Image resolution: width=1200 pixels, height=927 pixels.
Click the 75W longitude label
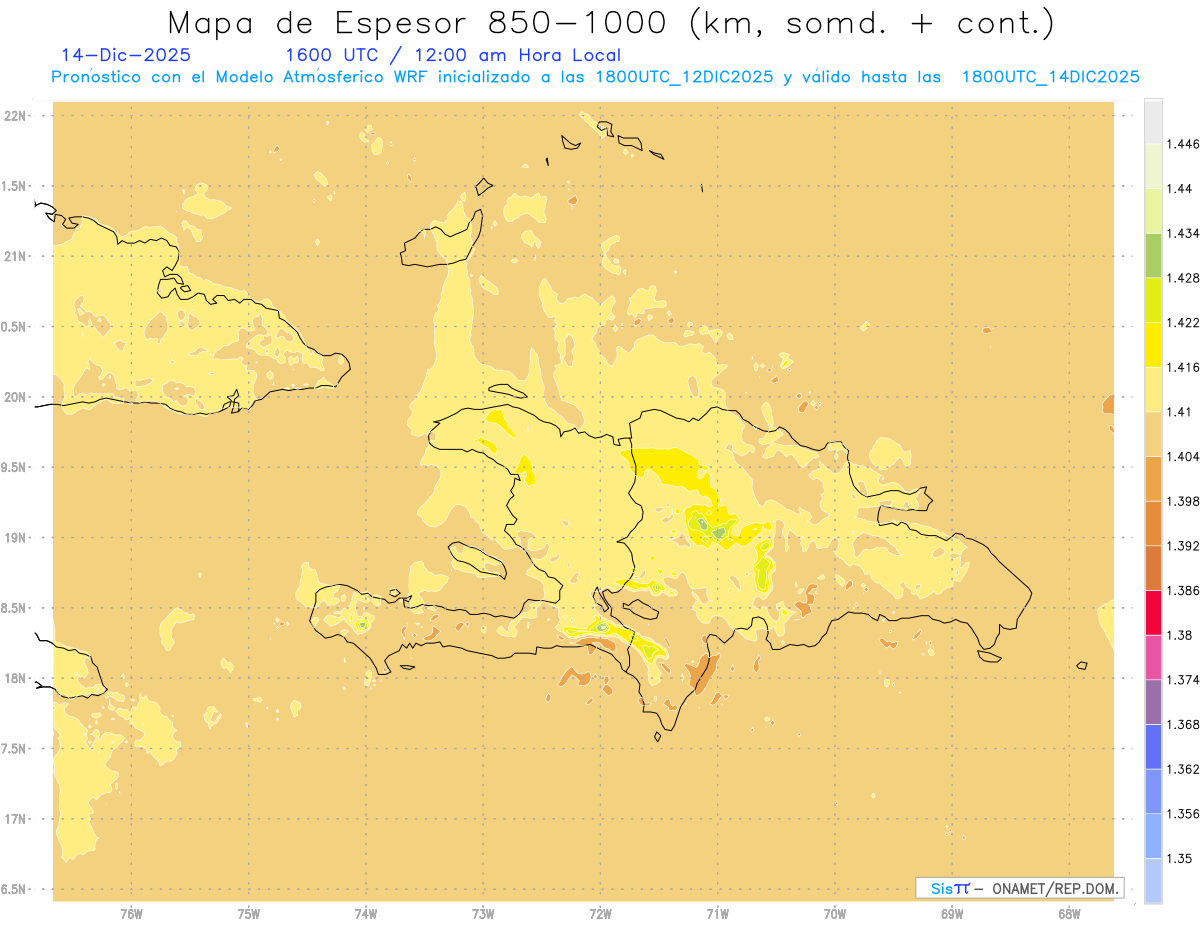click(x=249, y=913)
